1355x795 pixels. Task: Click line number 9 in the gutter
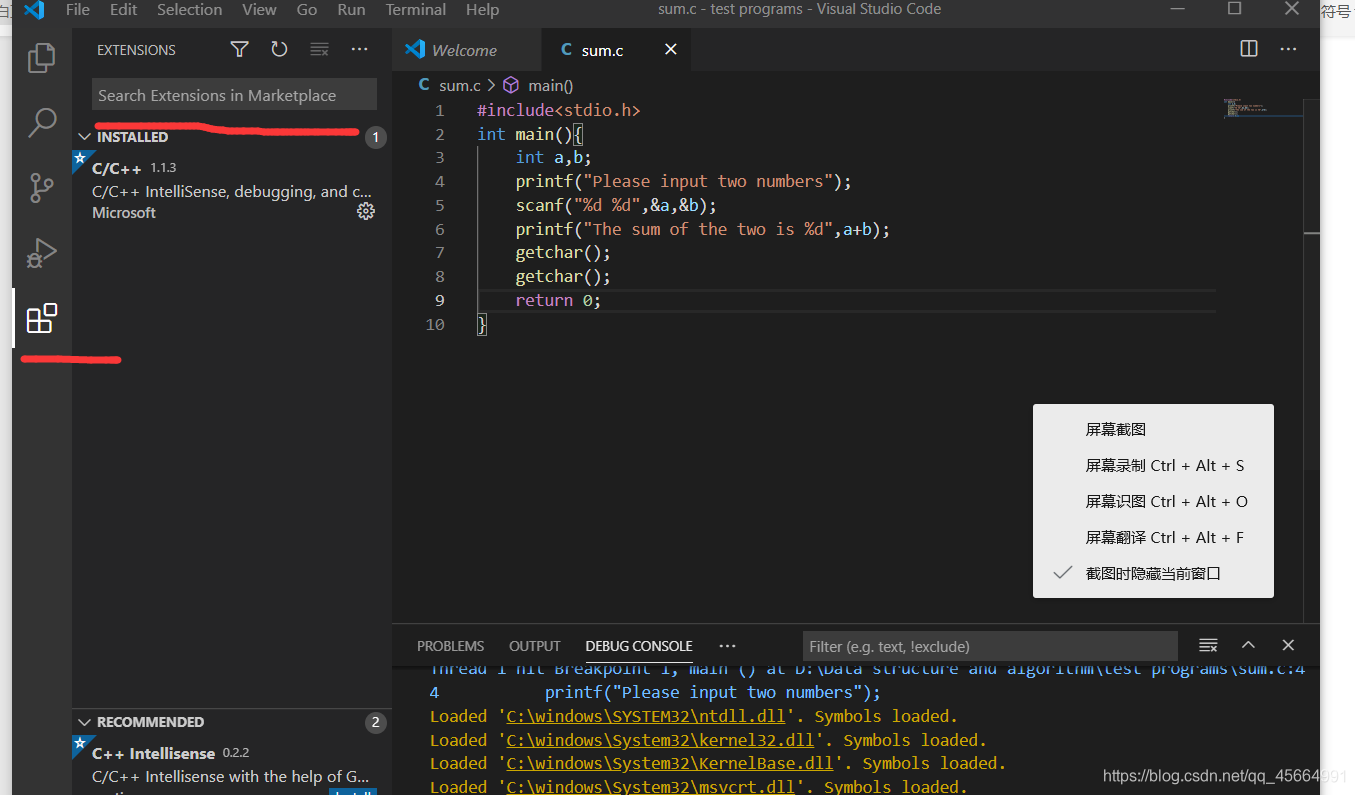pos(440,300)
